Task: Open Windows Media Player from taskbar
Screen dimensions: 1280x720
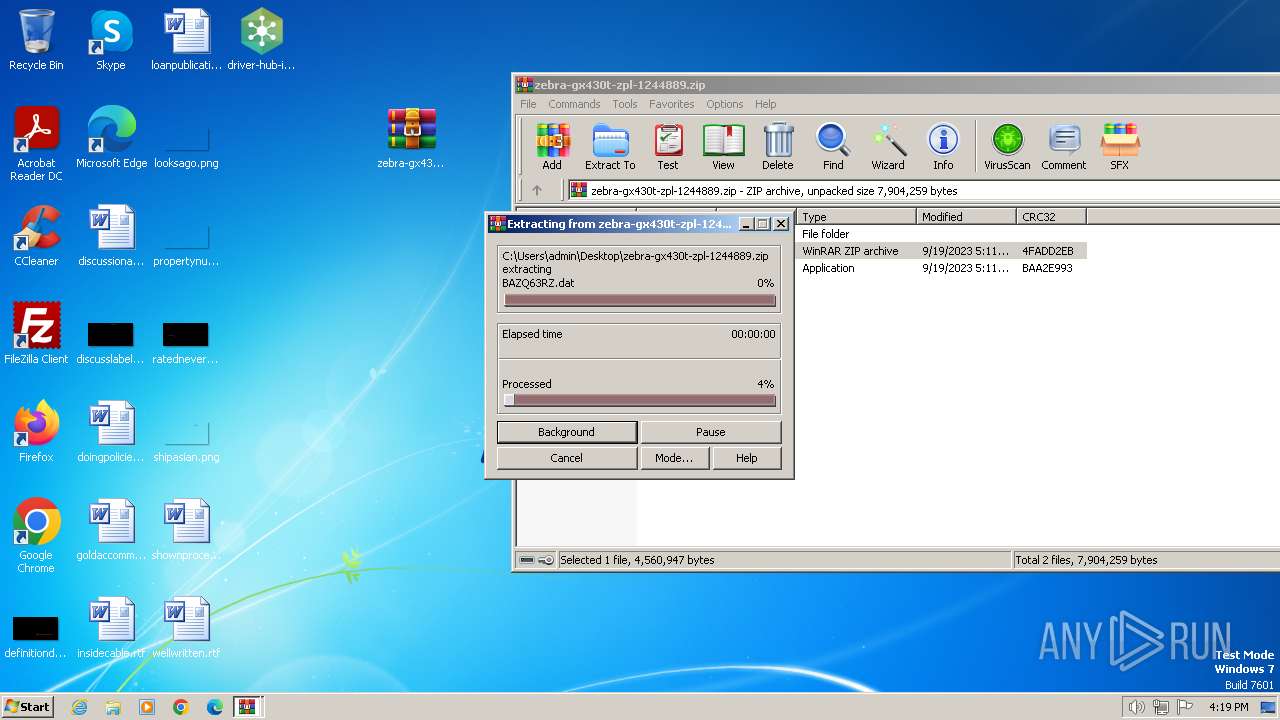Action: 147,707
